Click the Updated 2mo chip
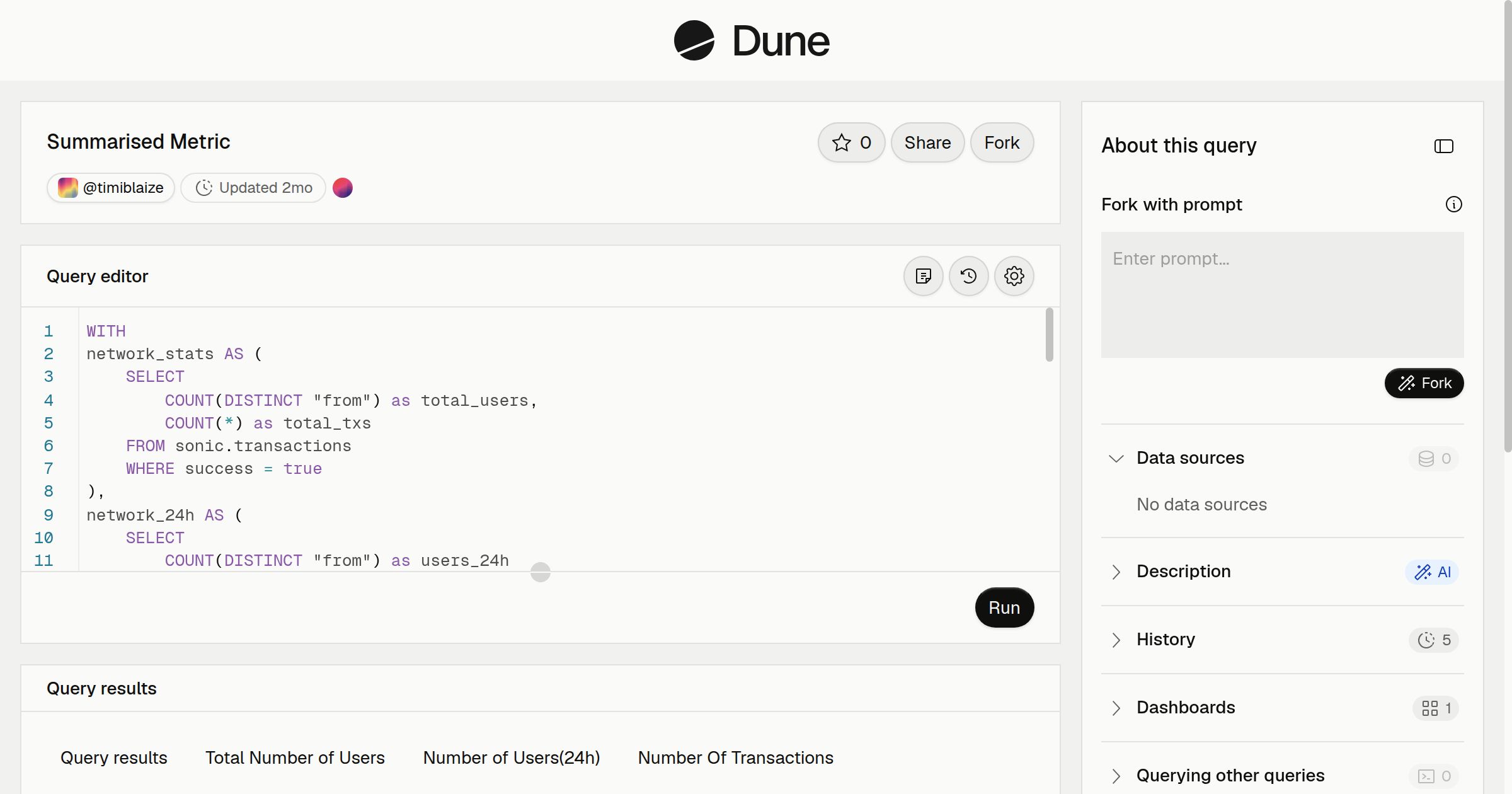The width and height of the screenshot is (1512, 794). click(253, 188)
